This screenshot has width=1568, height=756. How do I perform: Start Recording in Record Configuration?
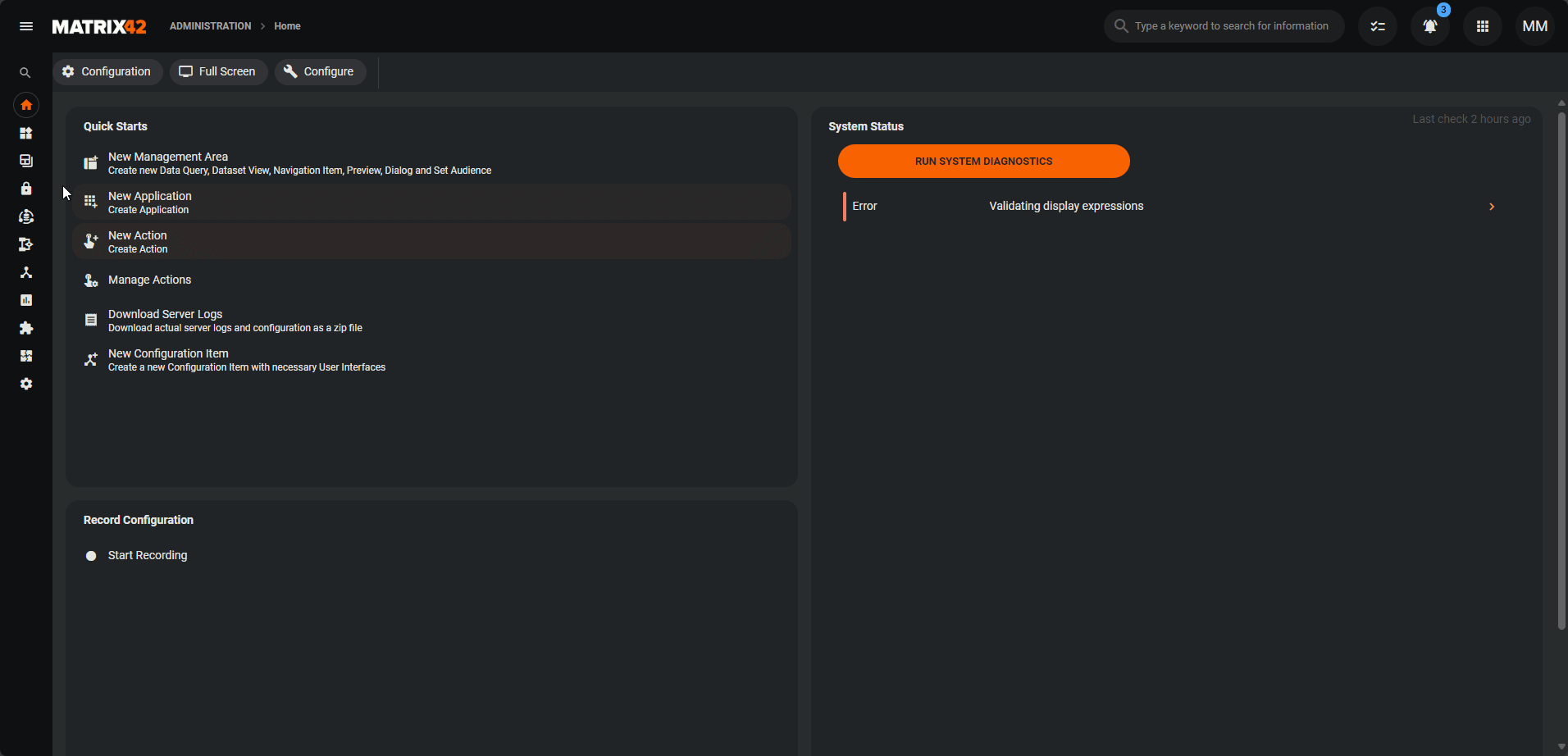147,555
